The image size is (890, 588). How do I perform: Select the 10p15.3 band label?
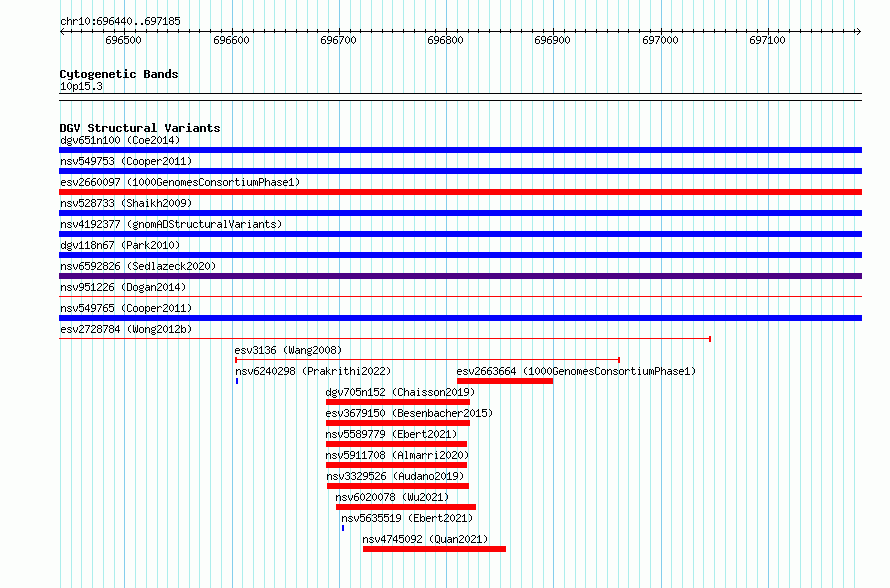[x=81, y=86]
